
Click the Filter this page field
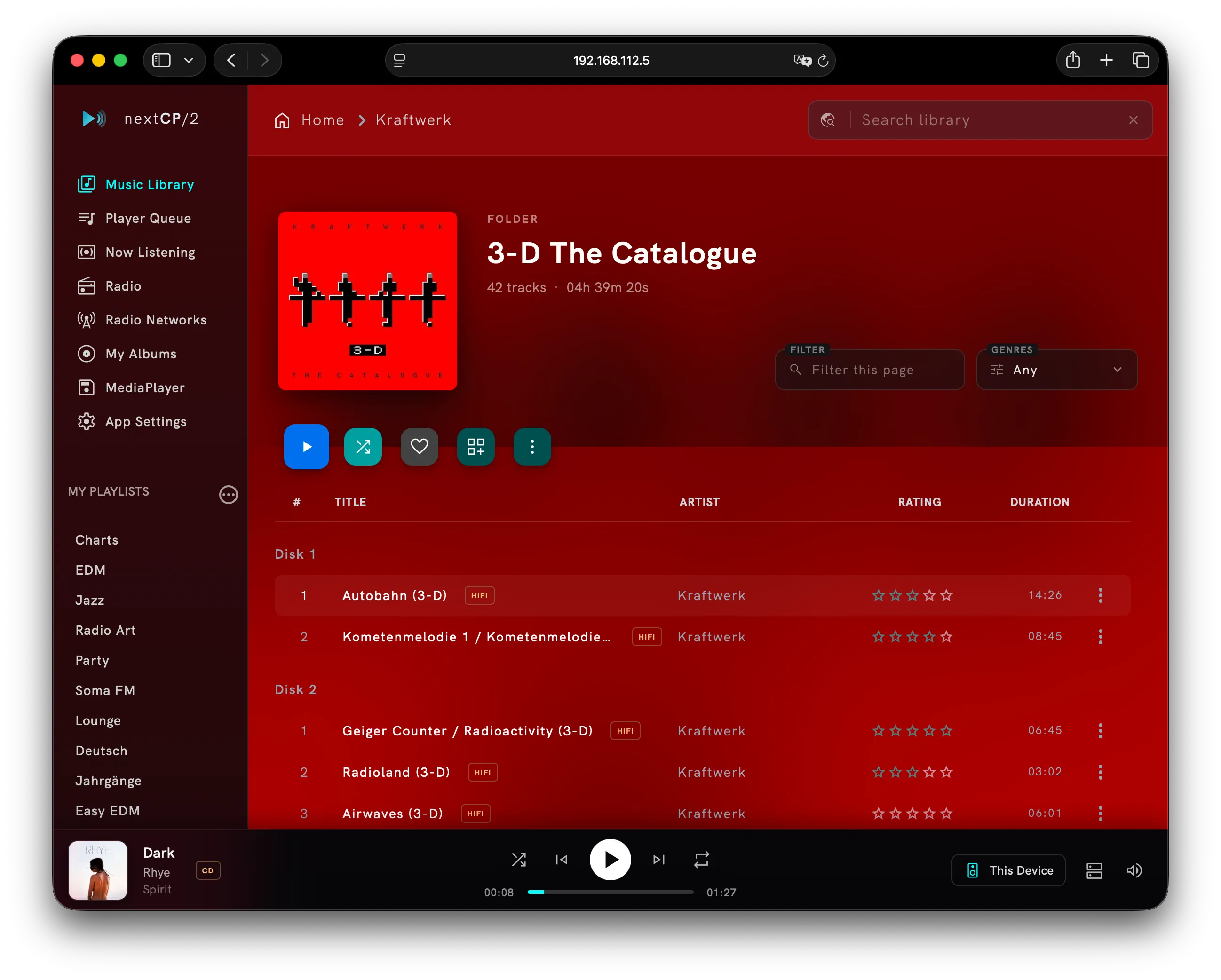pyautogui.click(x=870, y=370)
